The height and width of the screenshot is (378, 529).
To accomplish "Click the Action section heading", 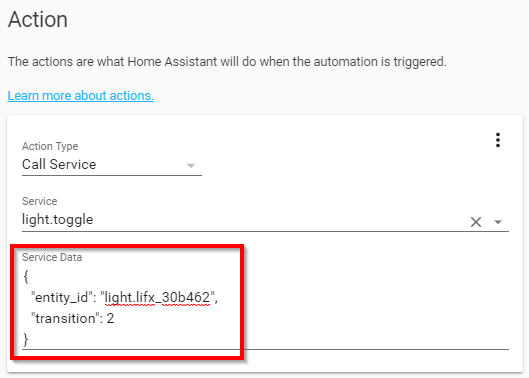I will tap(38, 20).
